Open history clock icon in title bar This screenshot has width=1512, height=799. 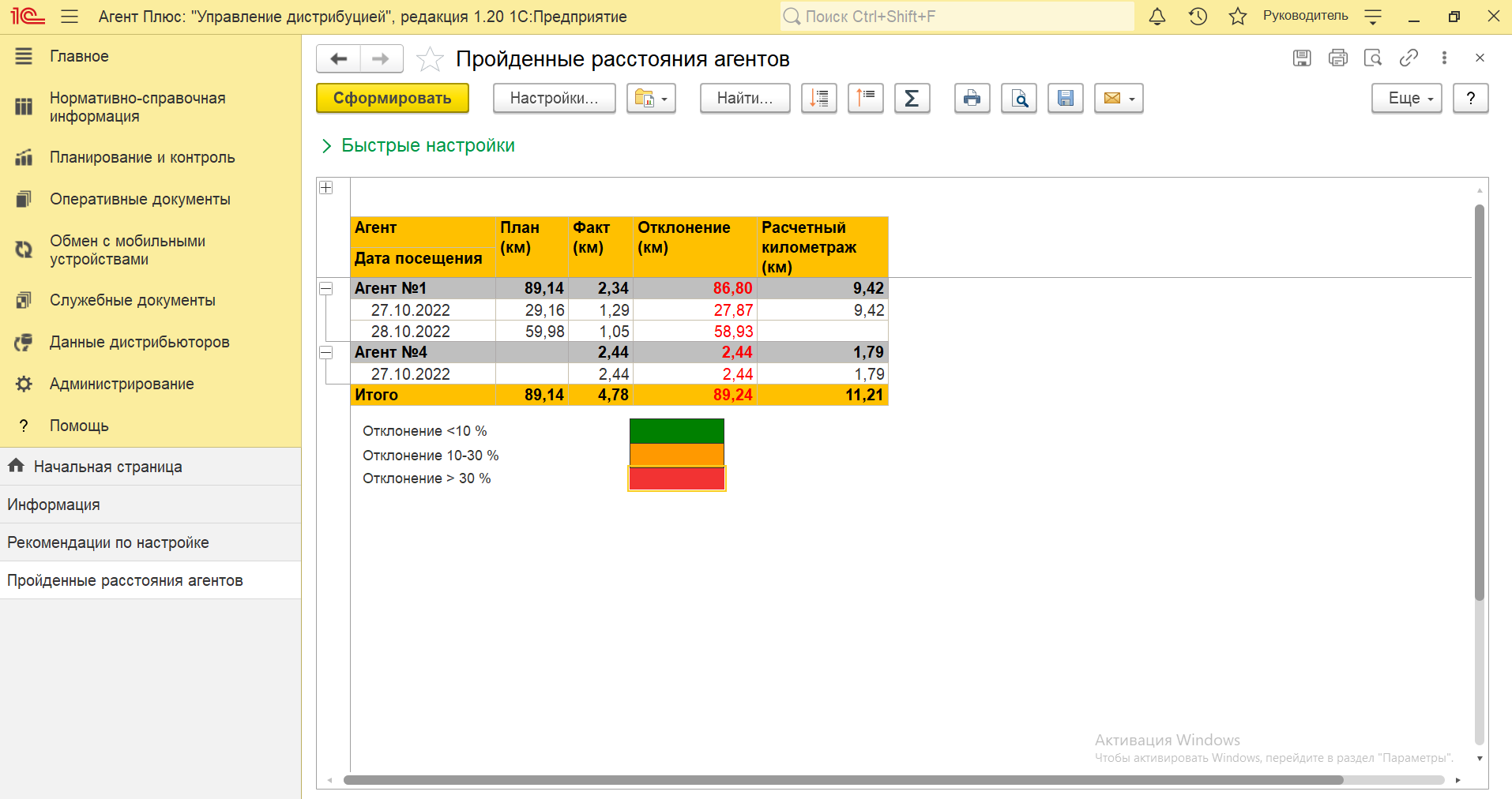[x=1198, y=17]
